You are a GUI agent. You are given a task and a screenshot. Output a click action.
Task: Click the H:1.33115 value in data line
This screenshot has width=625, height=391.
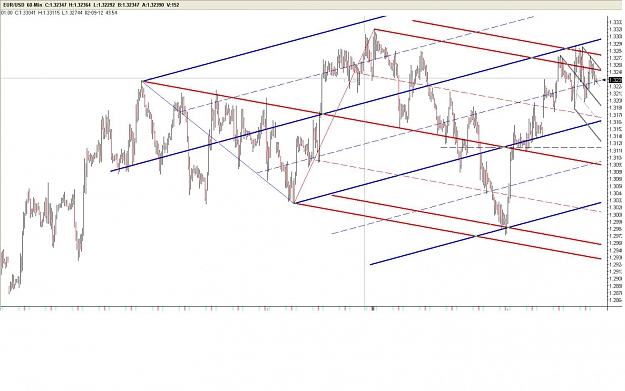click(49, 13)
